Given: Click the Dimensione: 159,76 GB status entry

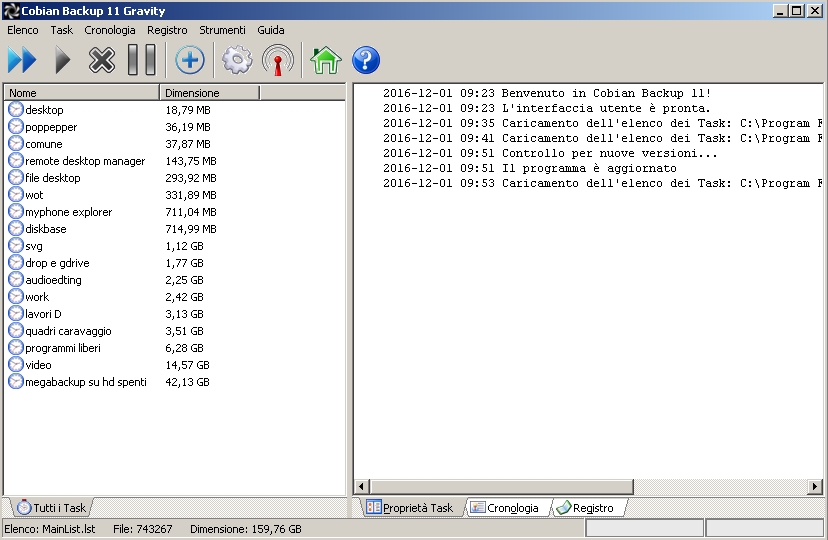Looking at the screenshot, I should click(x=246, y=529).
